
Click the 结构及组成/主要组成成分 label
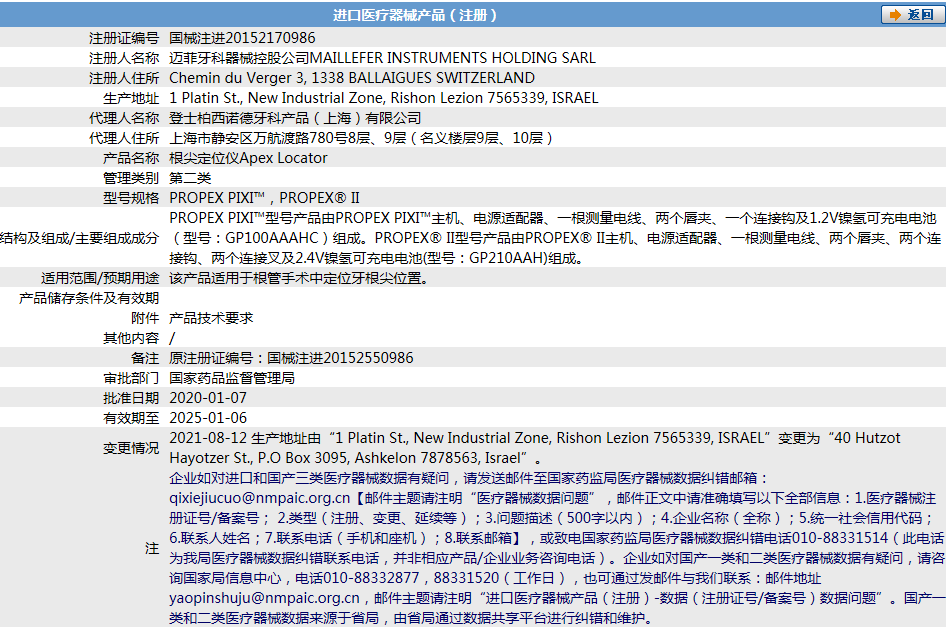[x=79, y=238]
